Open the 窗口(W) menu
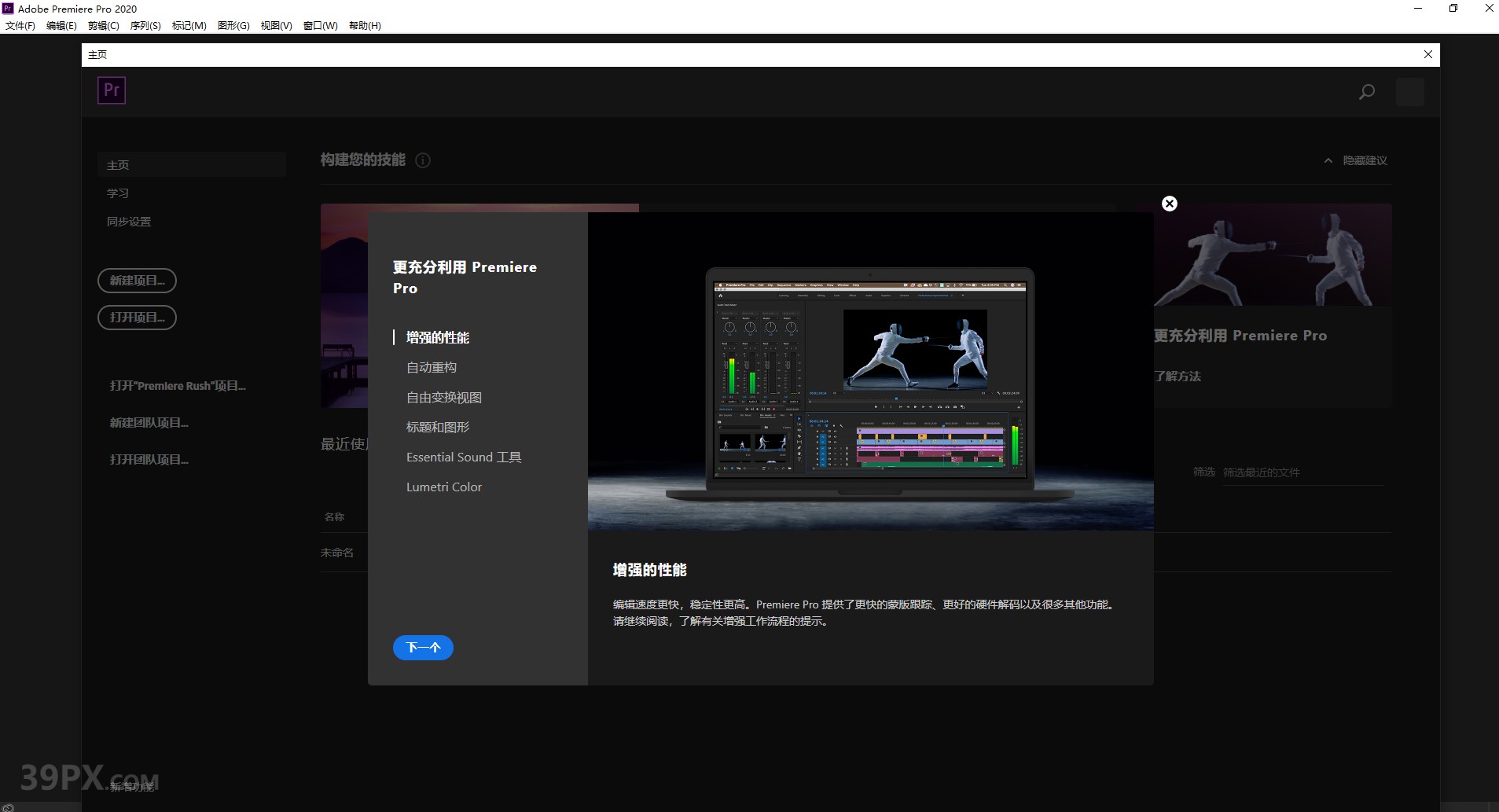Viewport: 1499px width, 812px height. (x=320, y=25)
